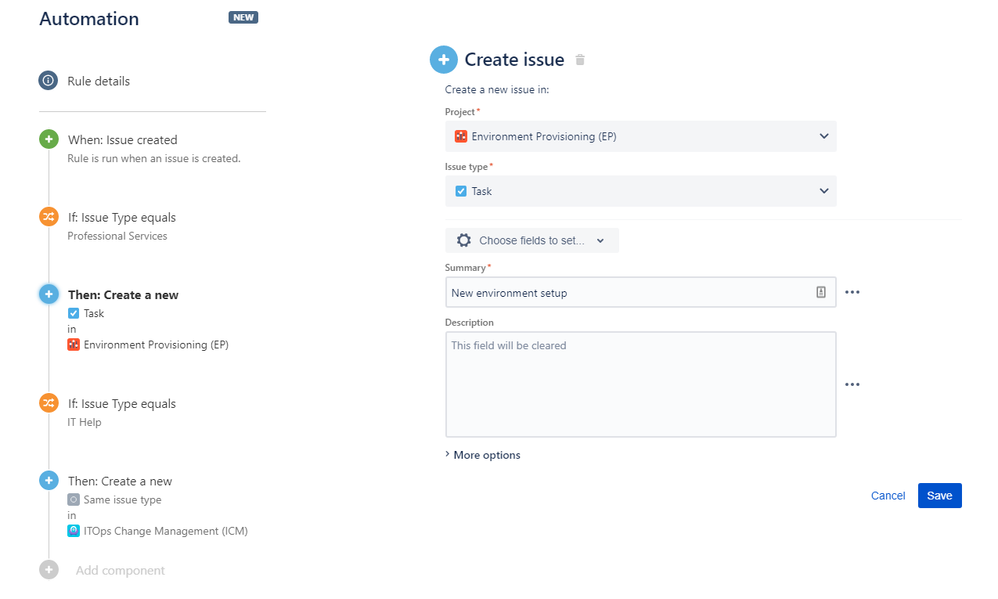
Task: Delete the Create issue action with the trash icon
Action: point(580,59)
